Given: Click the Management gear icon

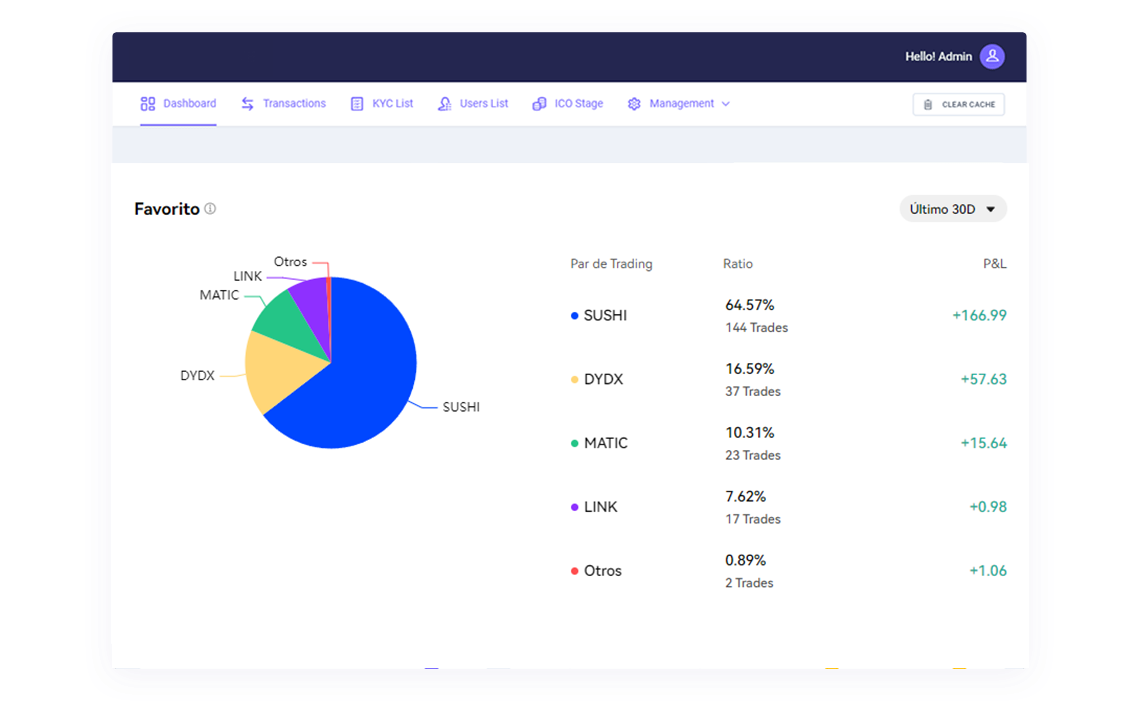Looking at the screenshot, I should pos(634,104).
